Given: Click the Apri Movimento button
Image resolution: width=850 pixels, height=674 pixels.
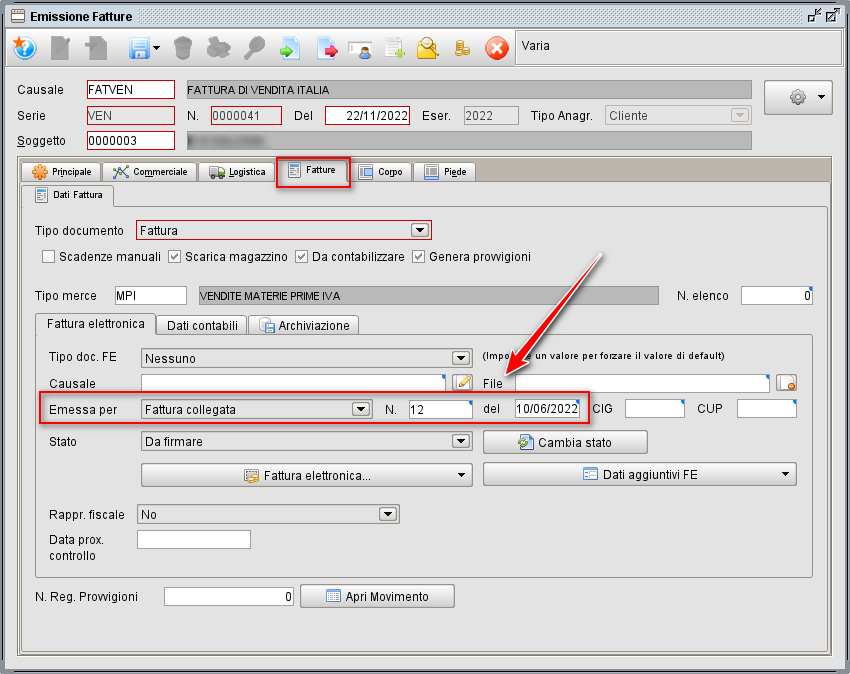Looking at the screenshot, I should click(x=377, y=597).
